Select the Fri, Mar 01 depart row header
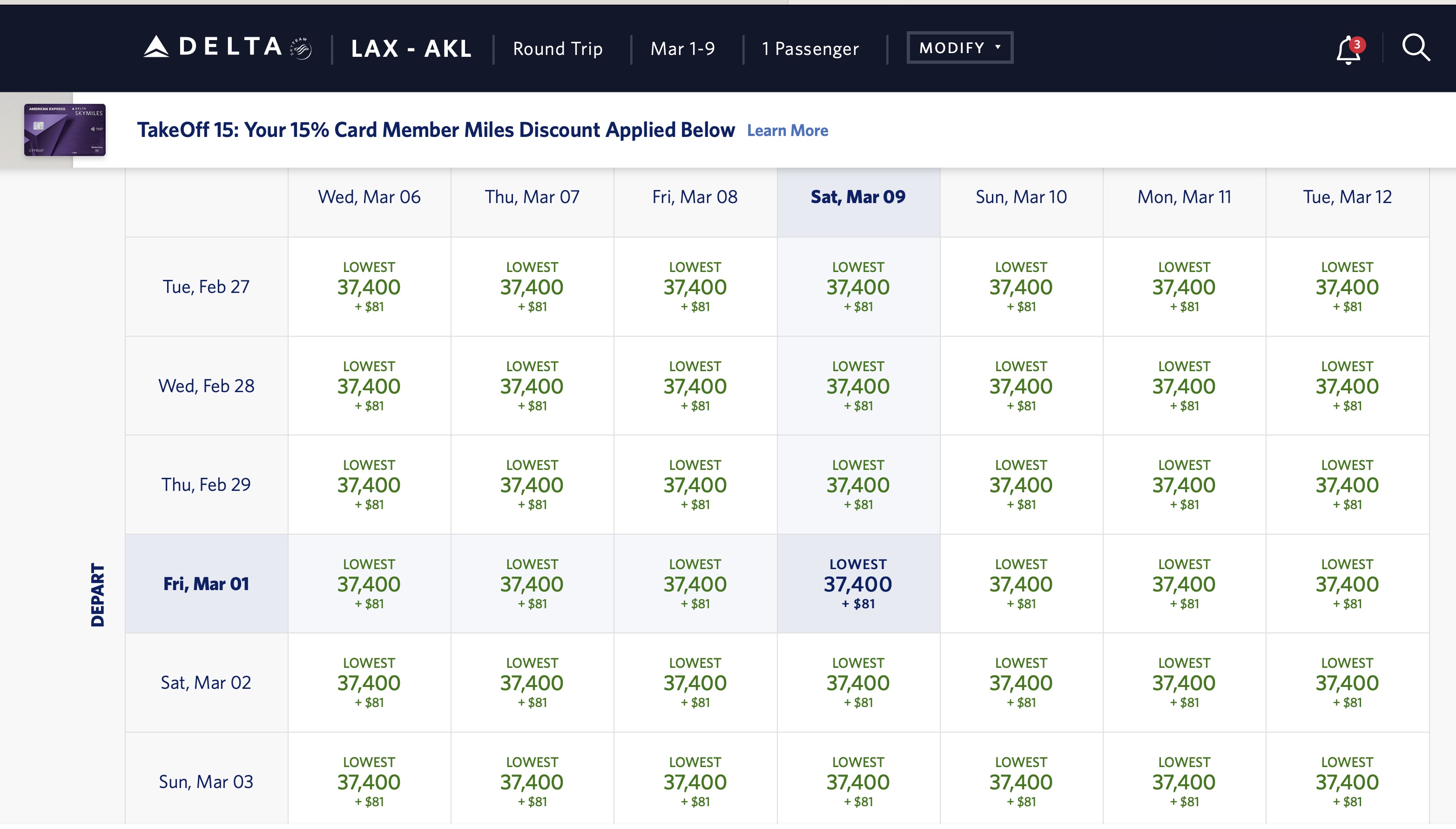Viewport: 1456px width, 829px height. 206,584
